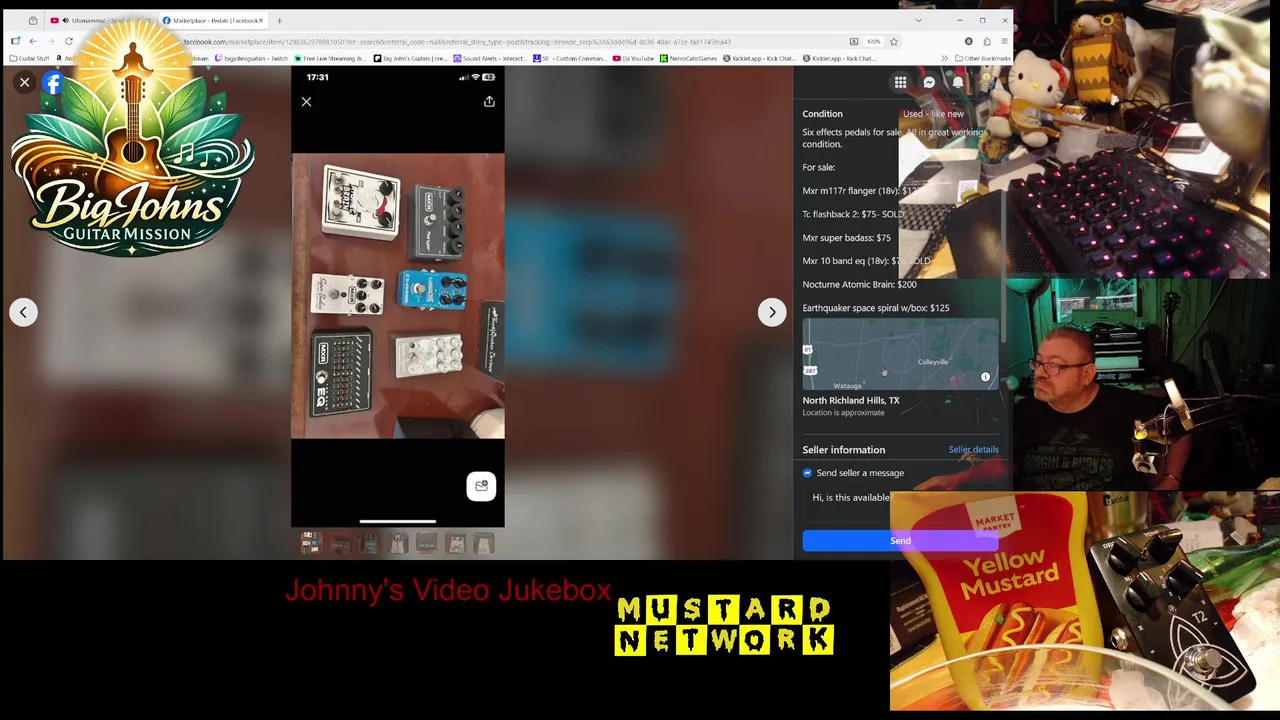Open the browser main menu
Image resolution: width=1280 pixels, height=720 pixels.
click(x=1005, y=42)
